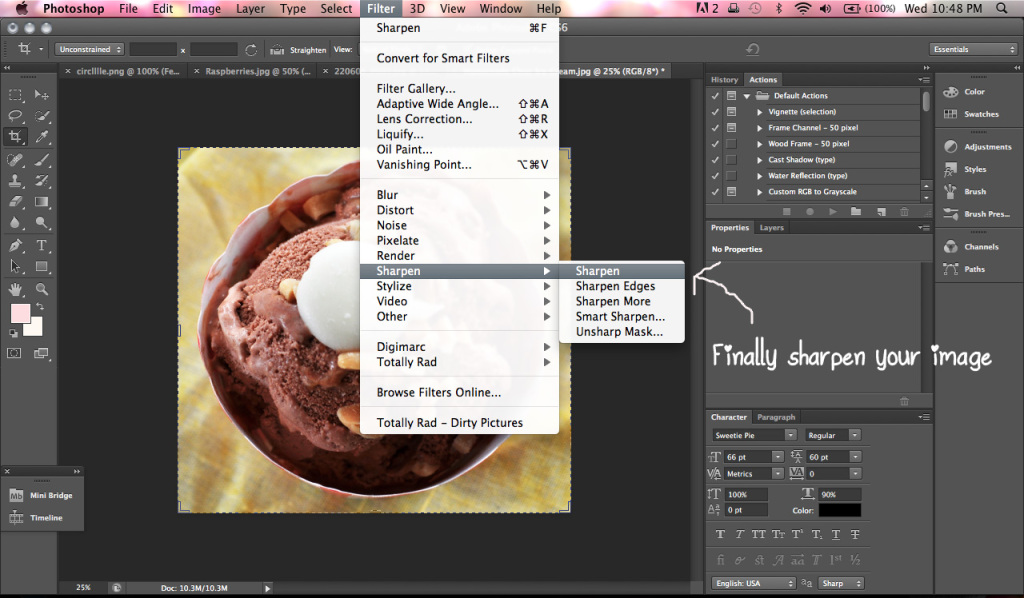Open the Sharp anti-aliasing dropdown

click(840, 583)
